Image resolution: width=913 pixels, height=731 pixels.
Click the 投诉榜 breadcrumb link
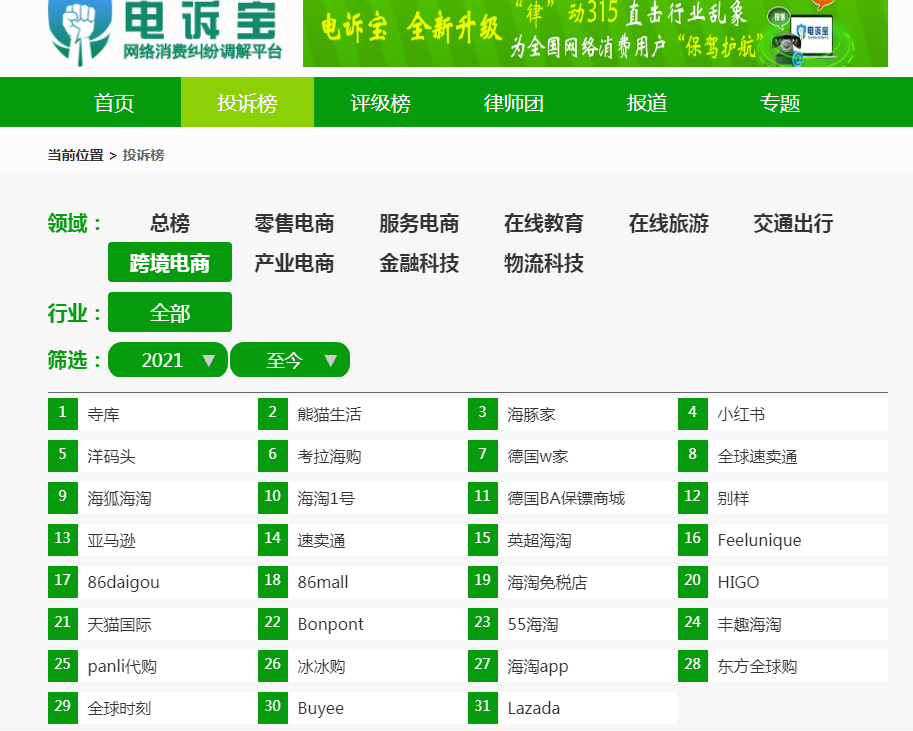click(143, 155)
